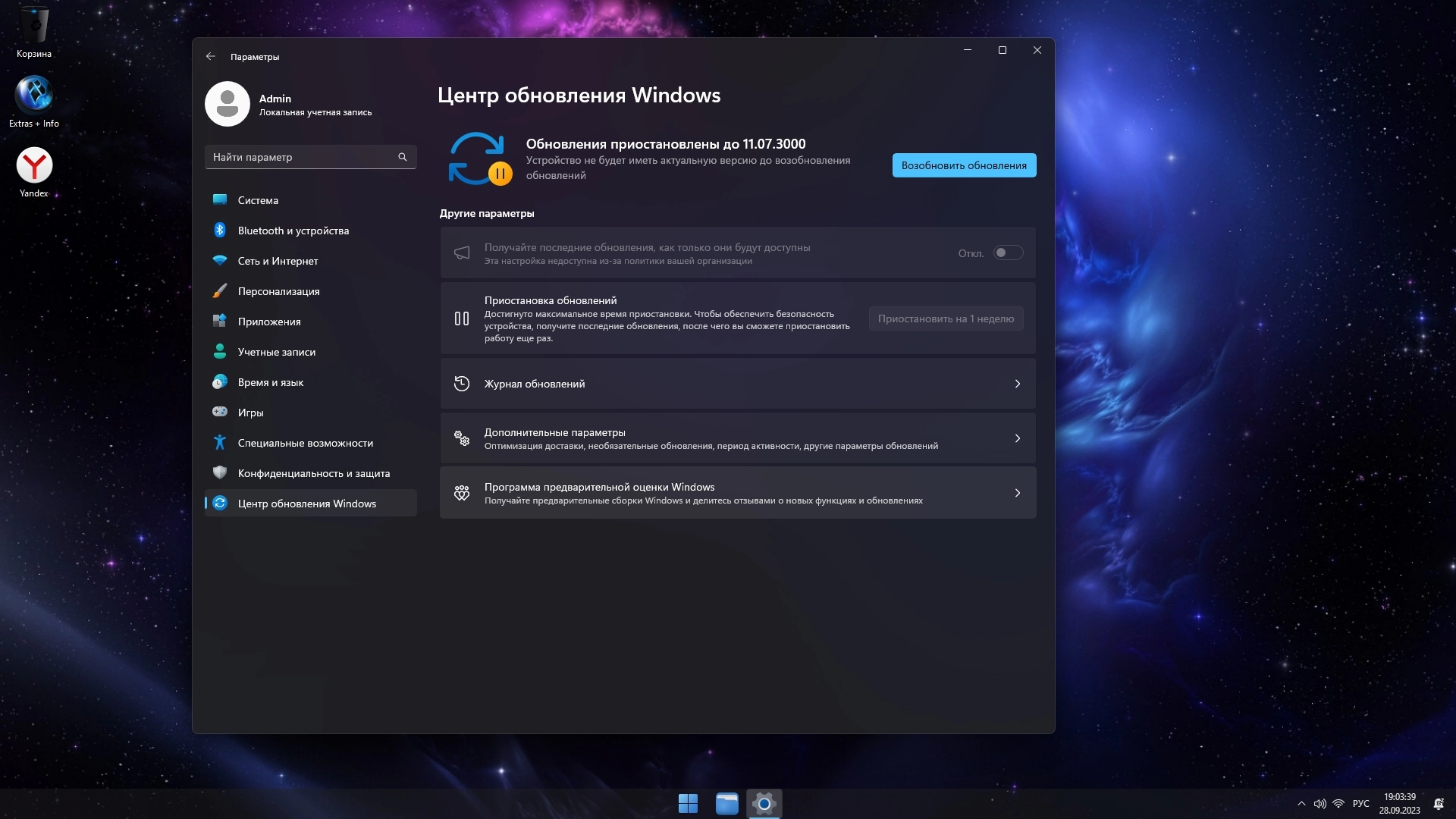Click the Найти параметр search field
This screenshot has width=1456, height=819.
click(x=300, y=157)
